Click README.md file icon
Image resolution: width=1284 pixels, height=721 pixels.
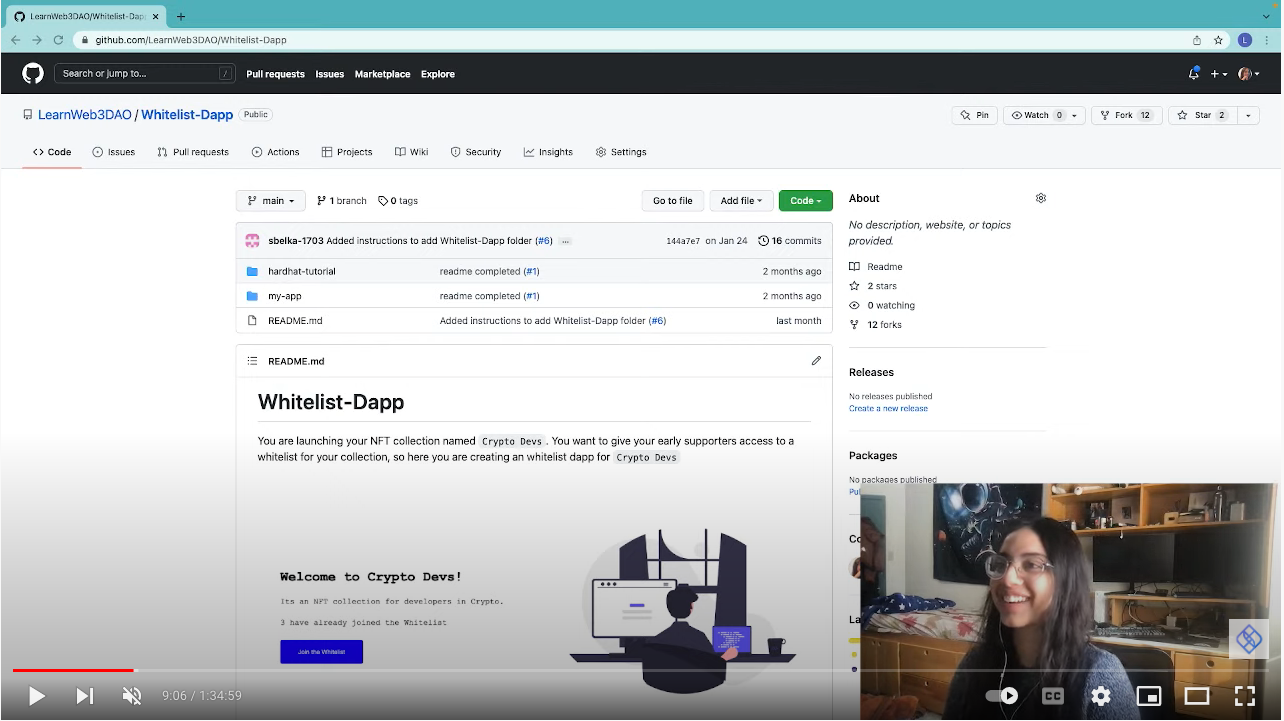(x=252, y=321)
